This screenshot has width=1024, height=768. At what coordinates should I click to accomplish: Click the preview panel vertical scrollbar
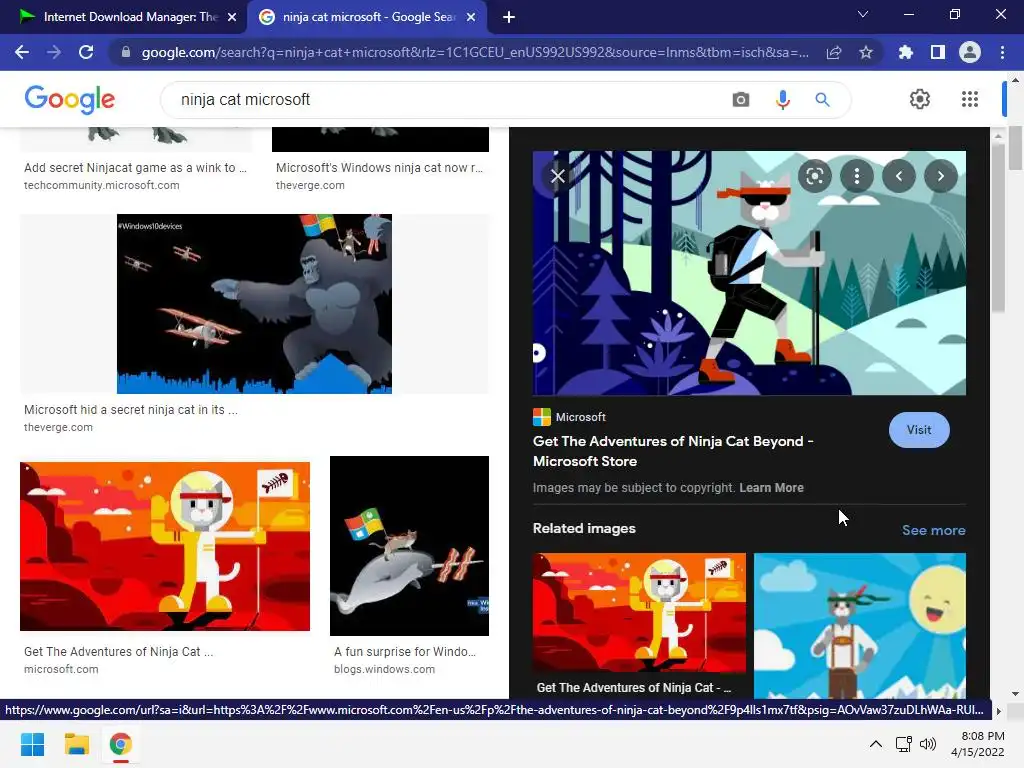coord(998,227)
